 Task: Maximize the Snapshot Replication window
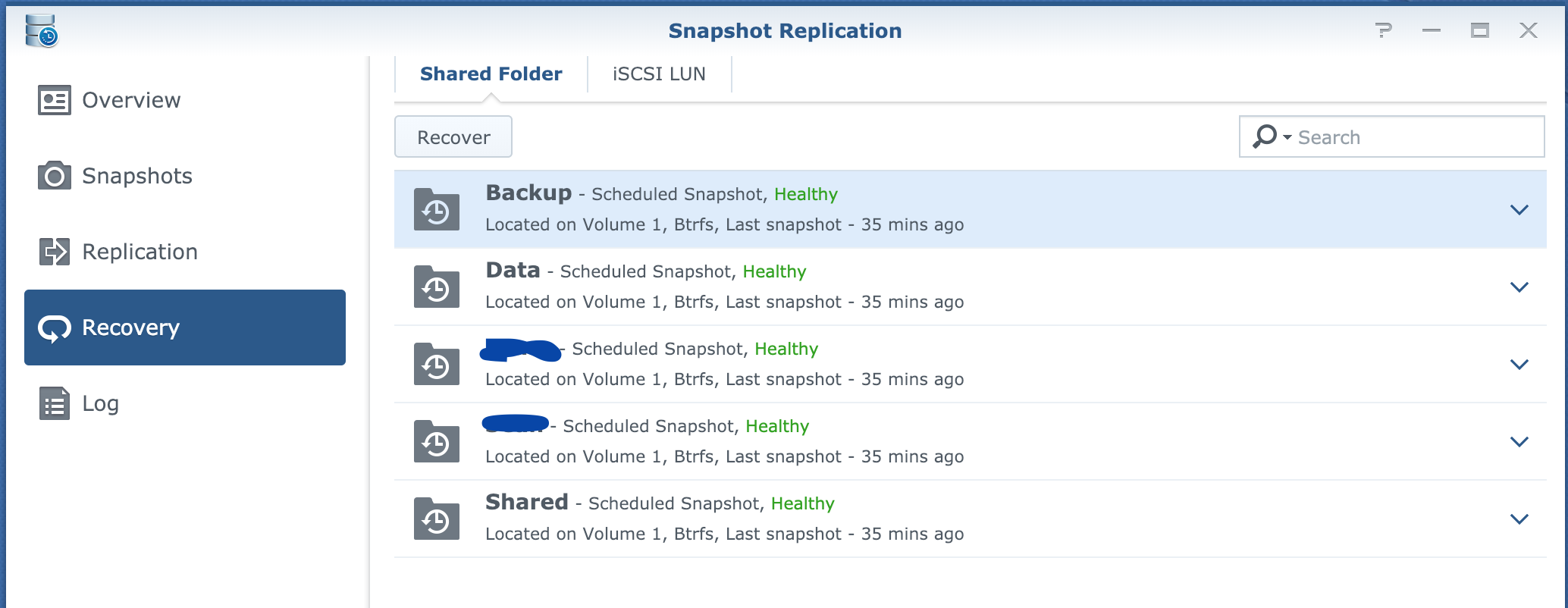click(x=1479, y=30)
